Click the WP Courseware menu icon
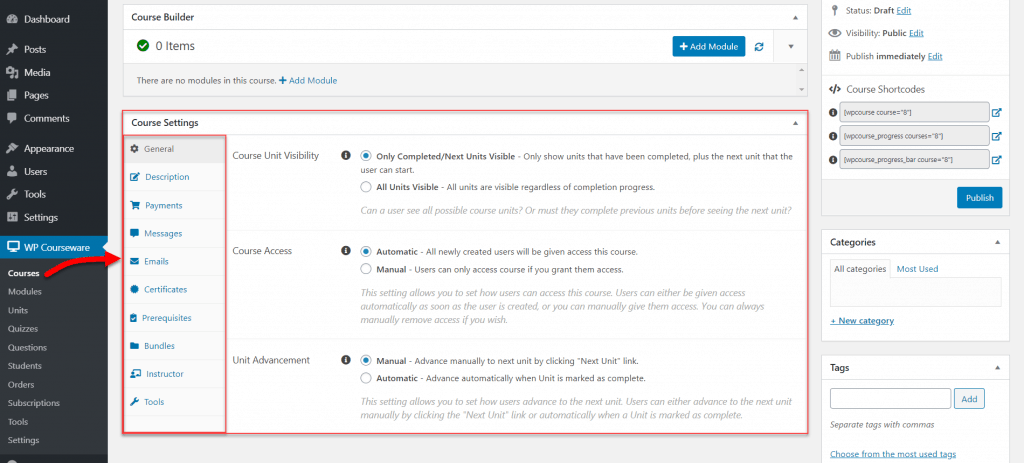This screenshot has width=1024, height=463. coord(12,248)
